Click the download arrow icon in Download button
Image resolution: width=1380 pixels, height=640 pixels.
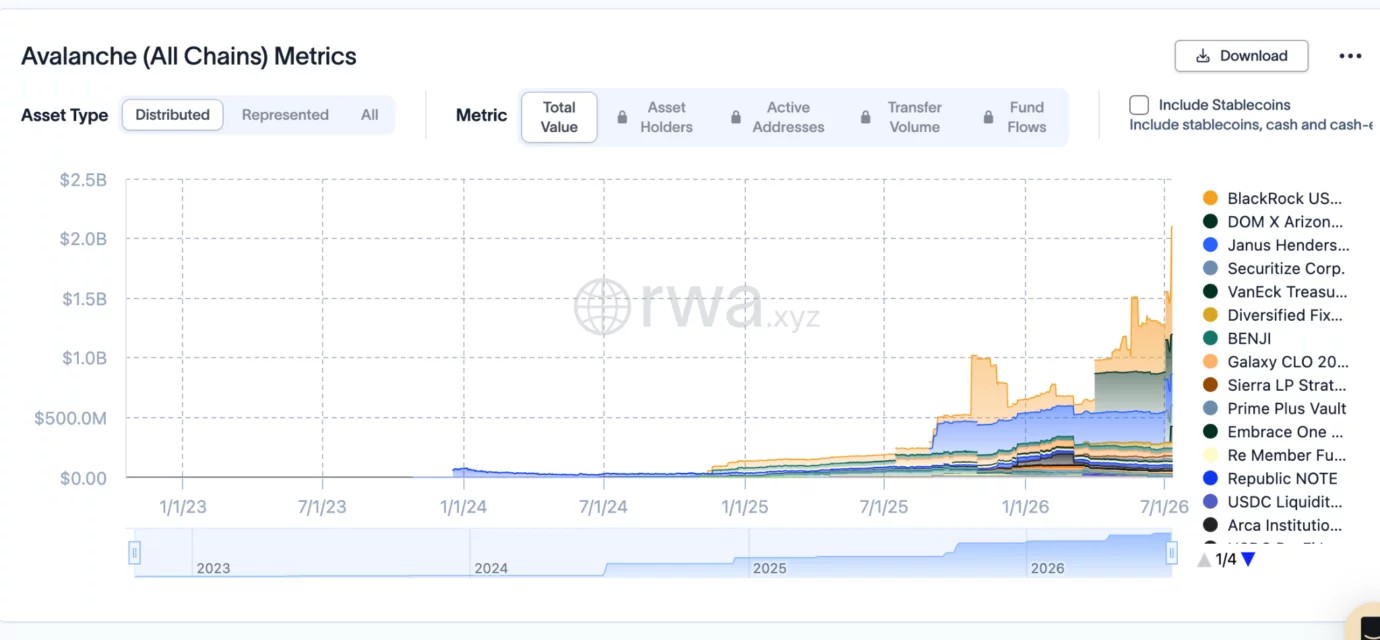coord(1203,56)
